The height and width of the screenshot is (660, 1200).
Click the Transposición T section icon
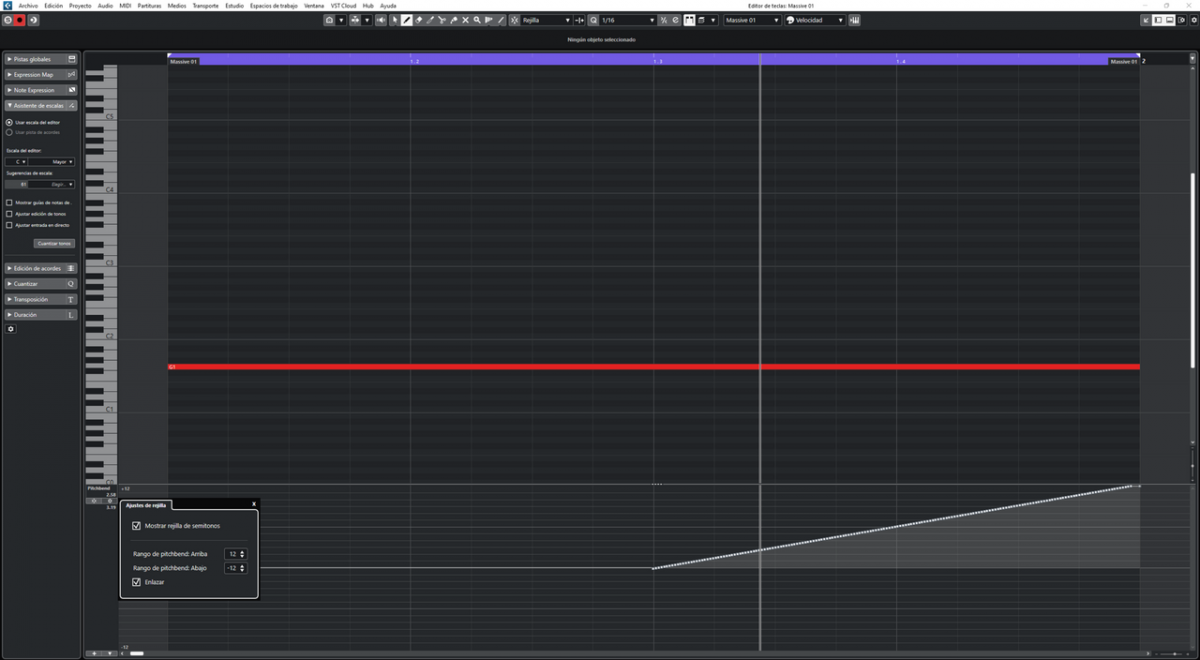pyautogui.click(x=71, y=299)
